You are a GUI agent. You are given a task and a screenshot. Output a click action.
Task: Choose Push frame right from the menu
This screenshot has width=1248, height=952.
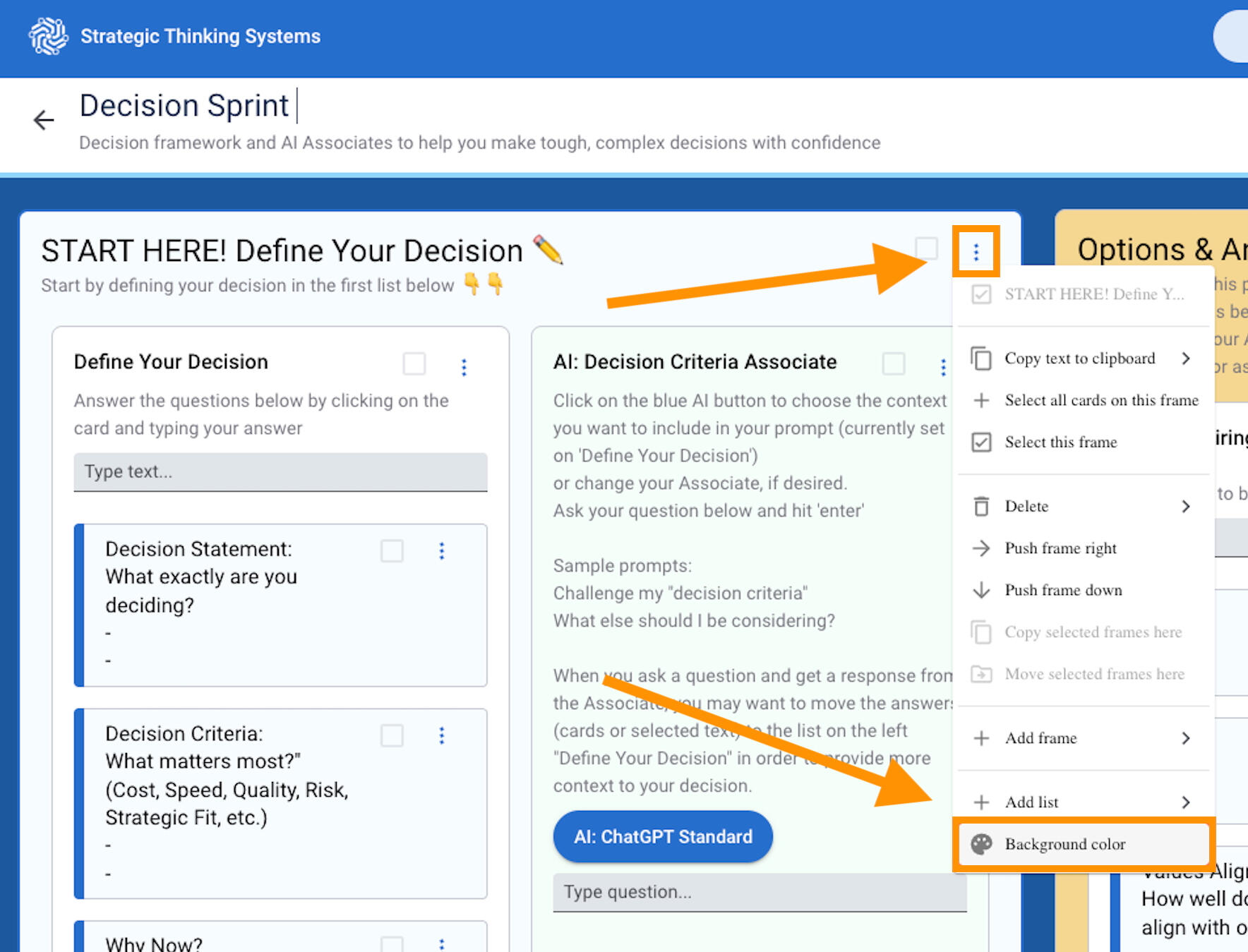[x=1060, y=548]
